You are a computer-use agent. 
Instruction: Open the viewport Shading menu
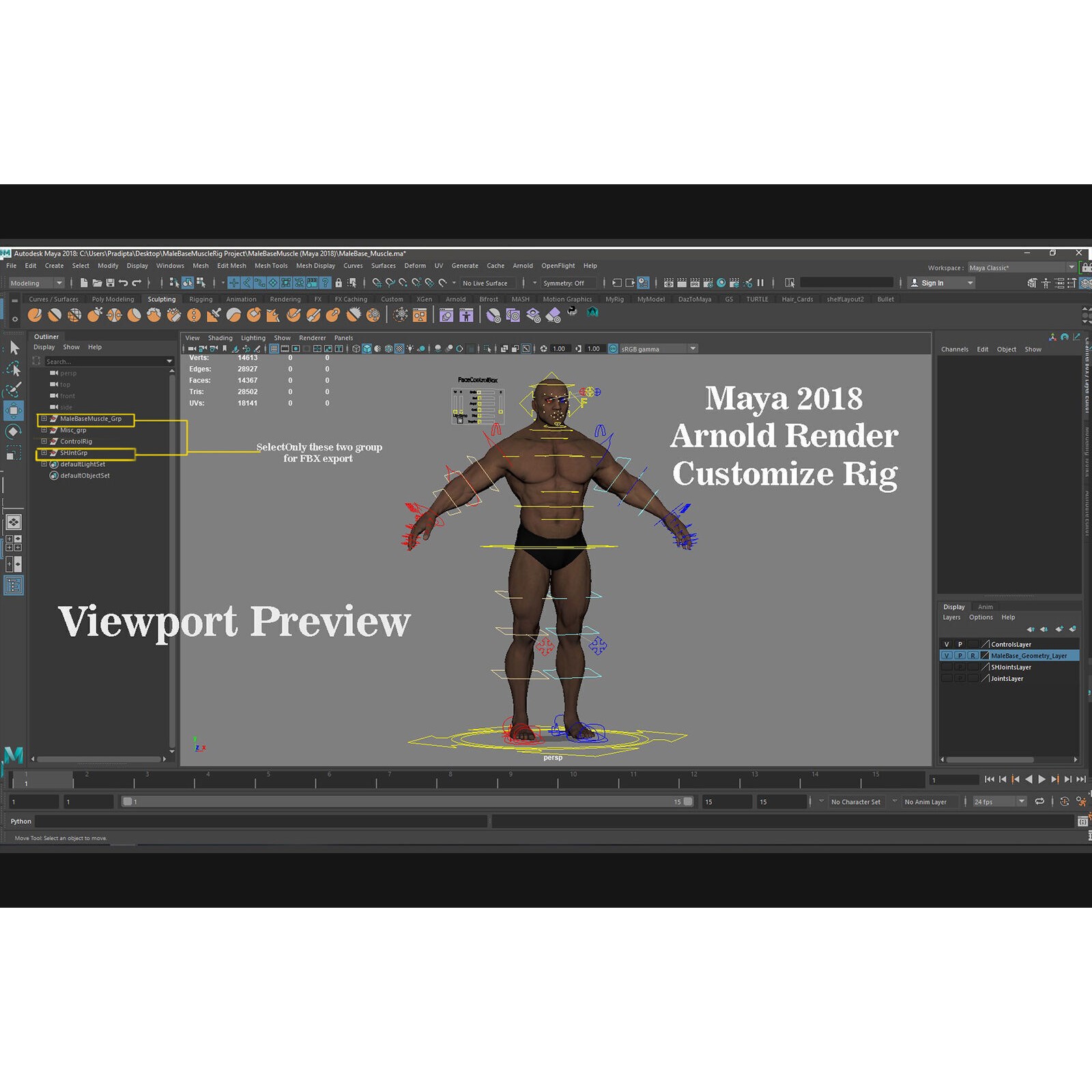(220, 338)
